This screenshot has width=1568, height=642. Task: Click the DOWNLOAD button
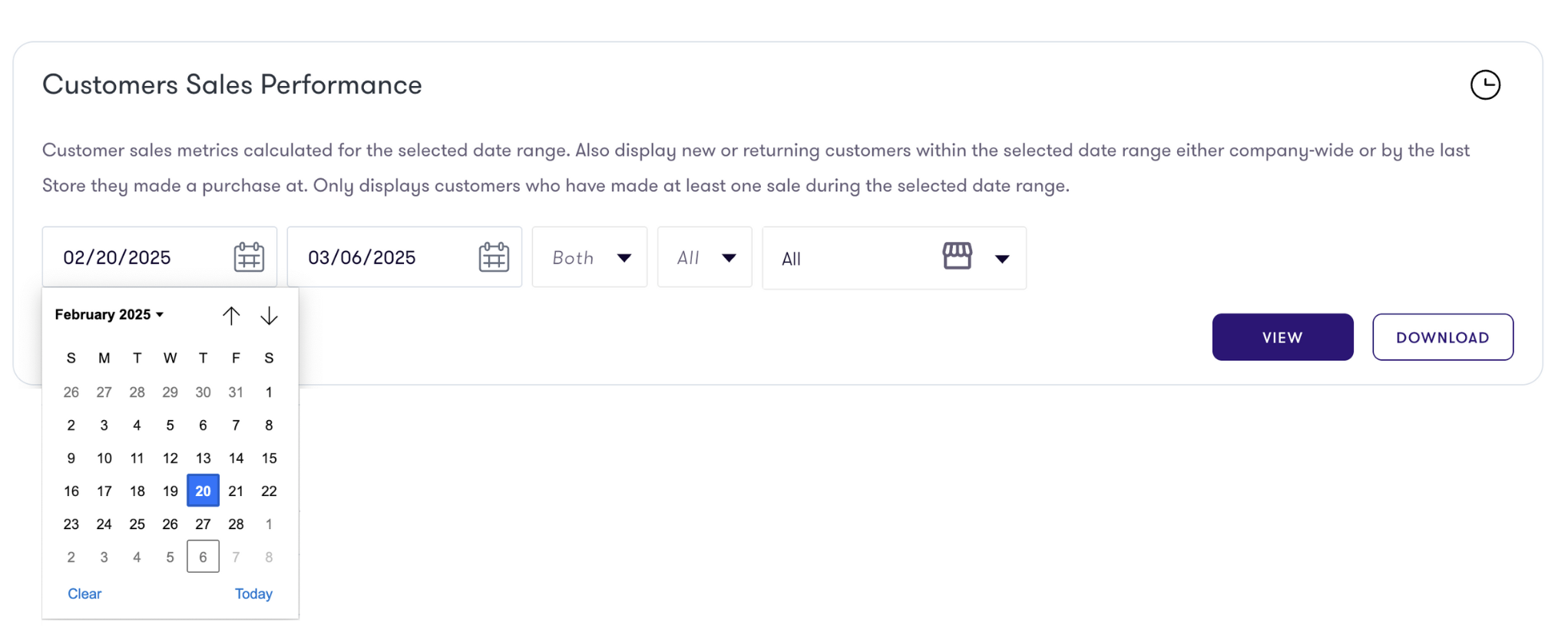[x=1443, y=337]
